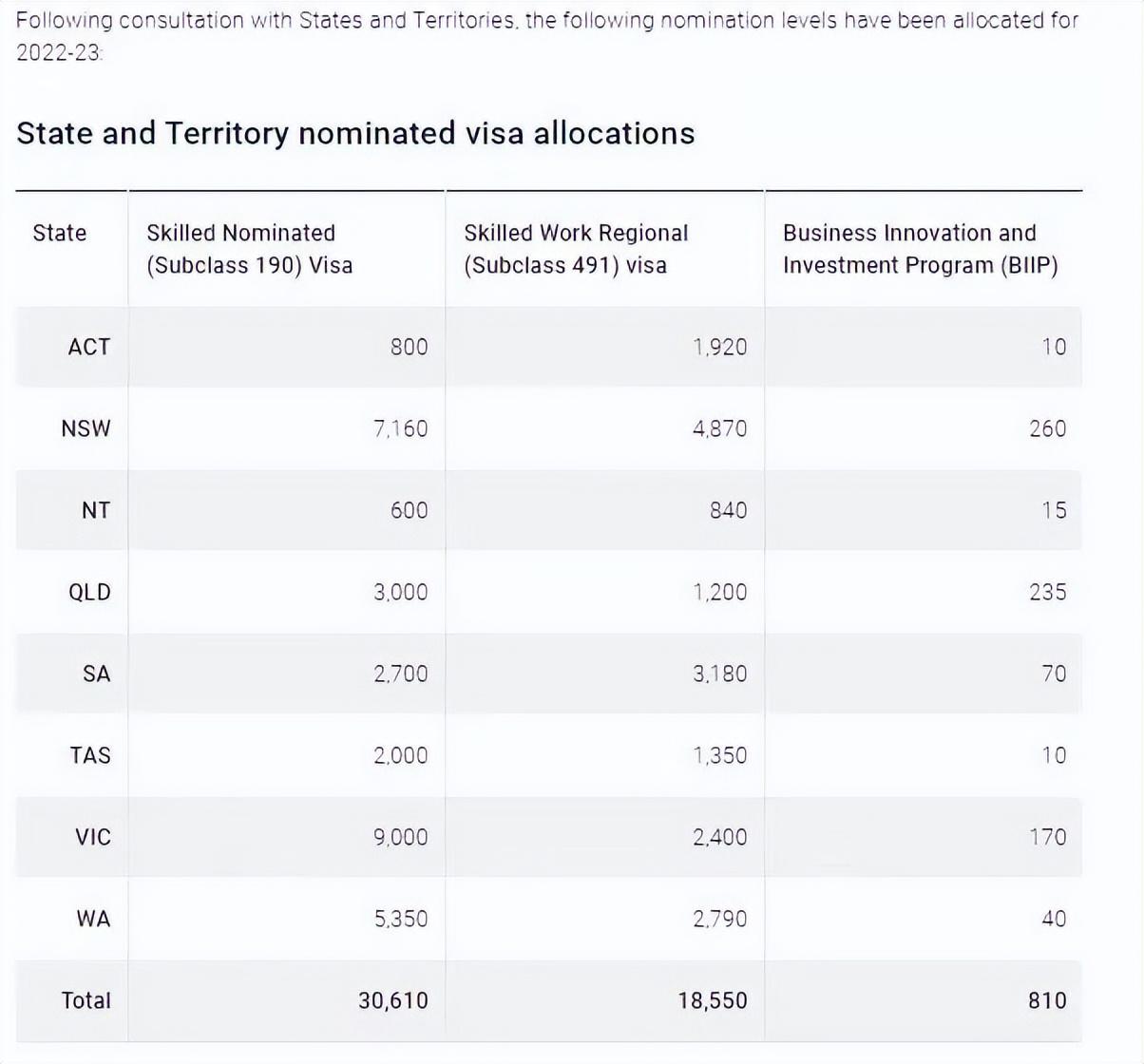Image resolution: width=1144 pixels, height=1064 pixels.
Task: Select the Subclass 190 total 30,610
Action: click(x=393, y=1000)
